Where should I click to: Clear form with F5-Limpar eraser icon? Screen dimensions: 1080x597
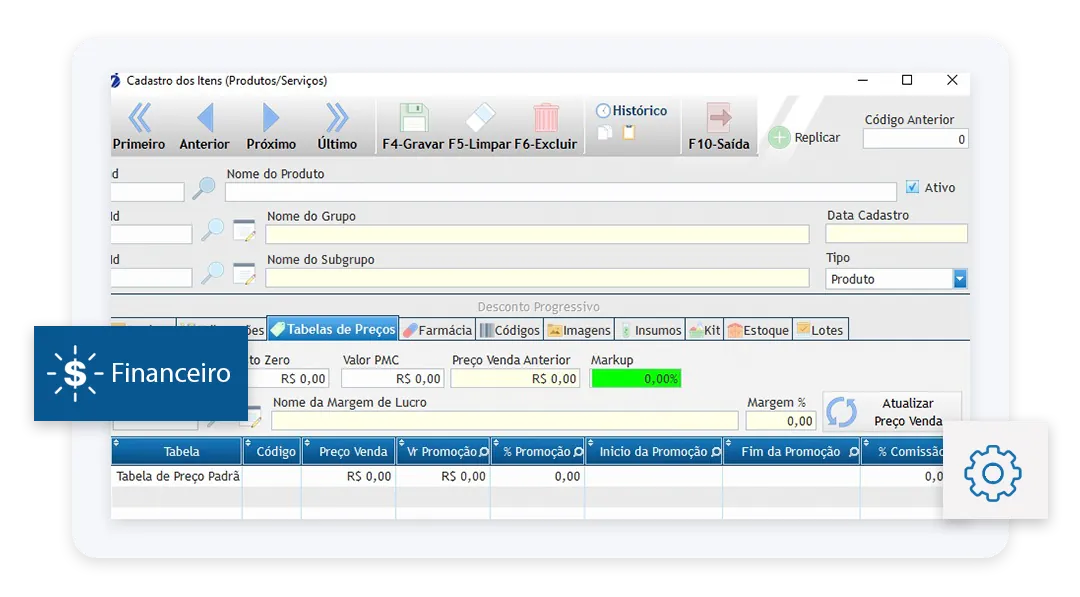point(480,118)
